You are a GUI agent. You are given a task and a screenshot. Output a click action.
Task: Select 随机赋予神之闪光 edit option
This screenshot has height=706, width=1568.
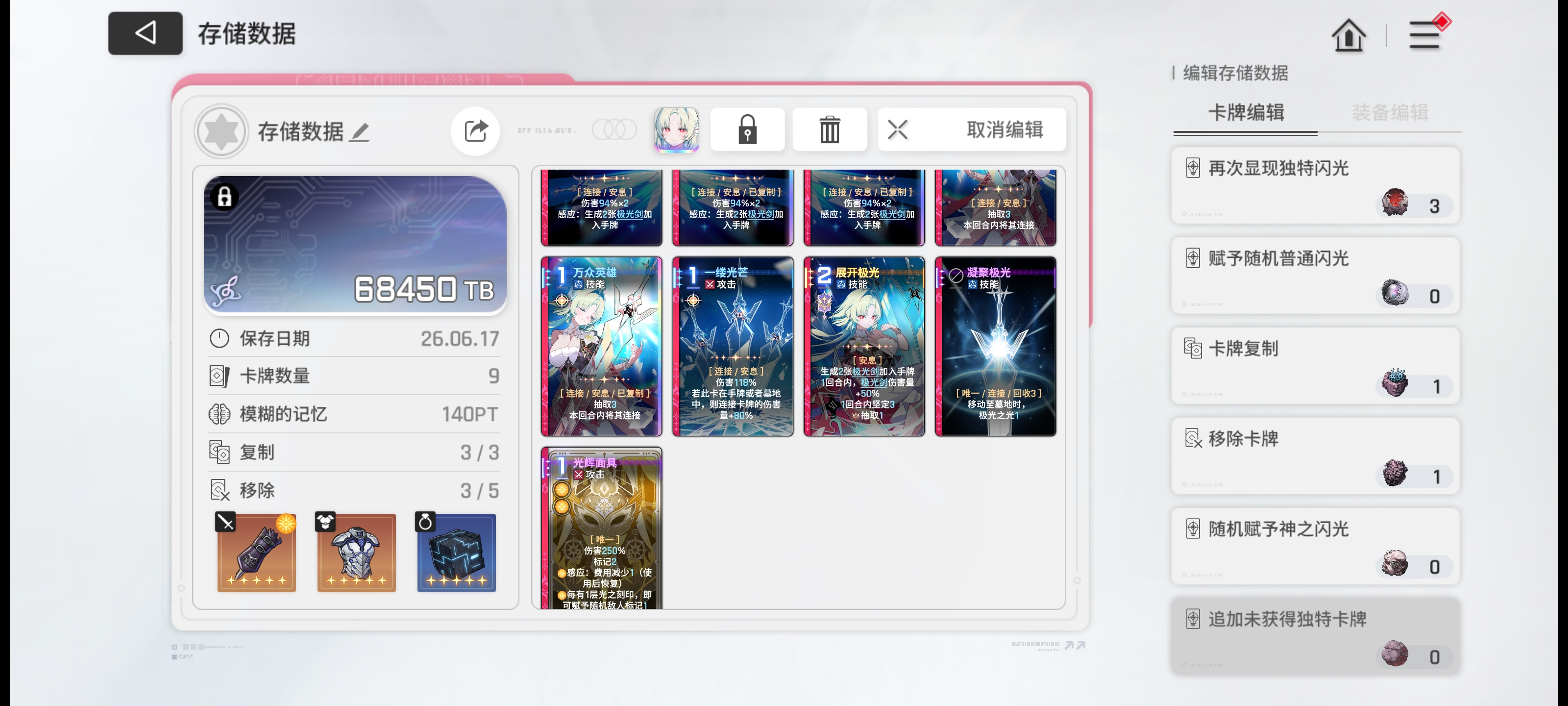pos(1315,546)
